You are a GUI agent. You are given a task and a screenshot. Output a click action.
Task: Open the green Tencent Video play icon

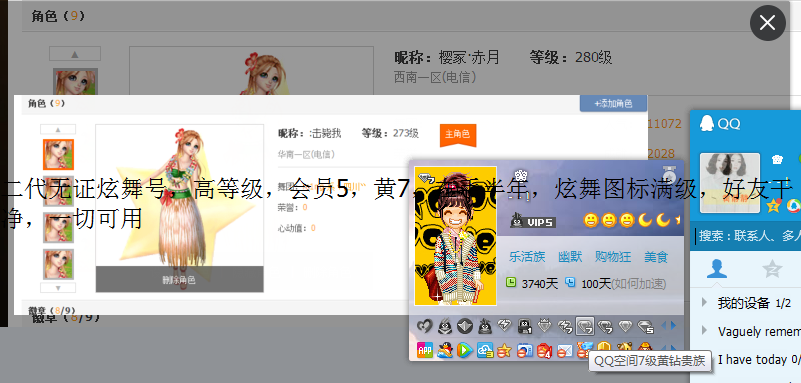(464, 350)
